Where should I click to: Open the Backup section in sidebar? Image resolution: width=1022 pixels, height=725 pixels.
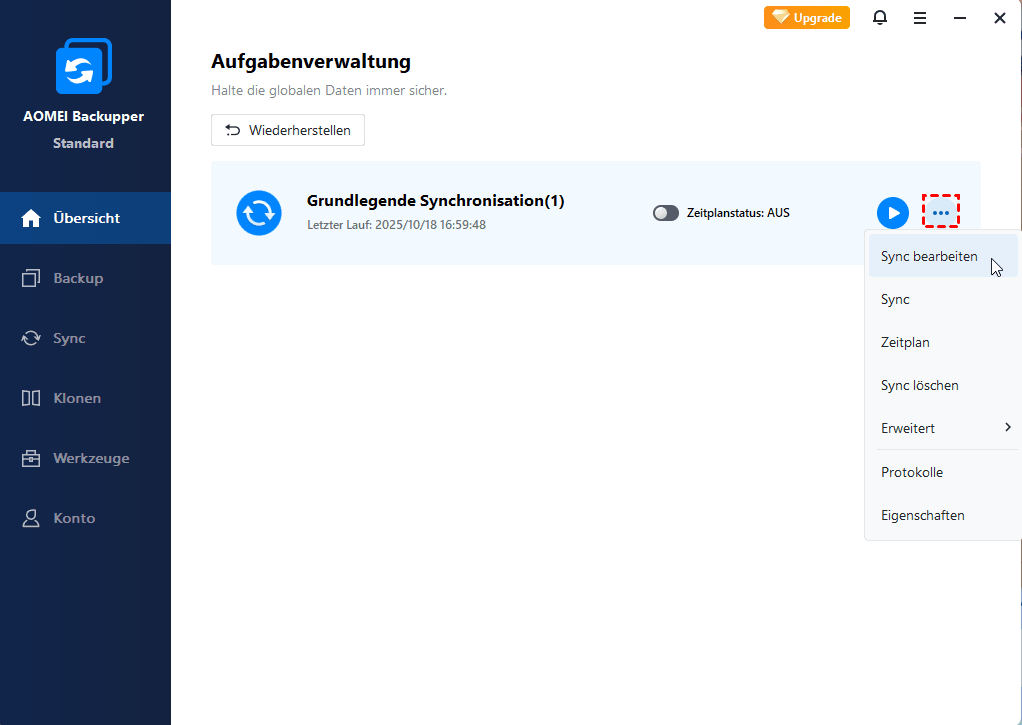coord(85,278)
